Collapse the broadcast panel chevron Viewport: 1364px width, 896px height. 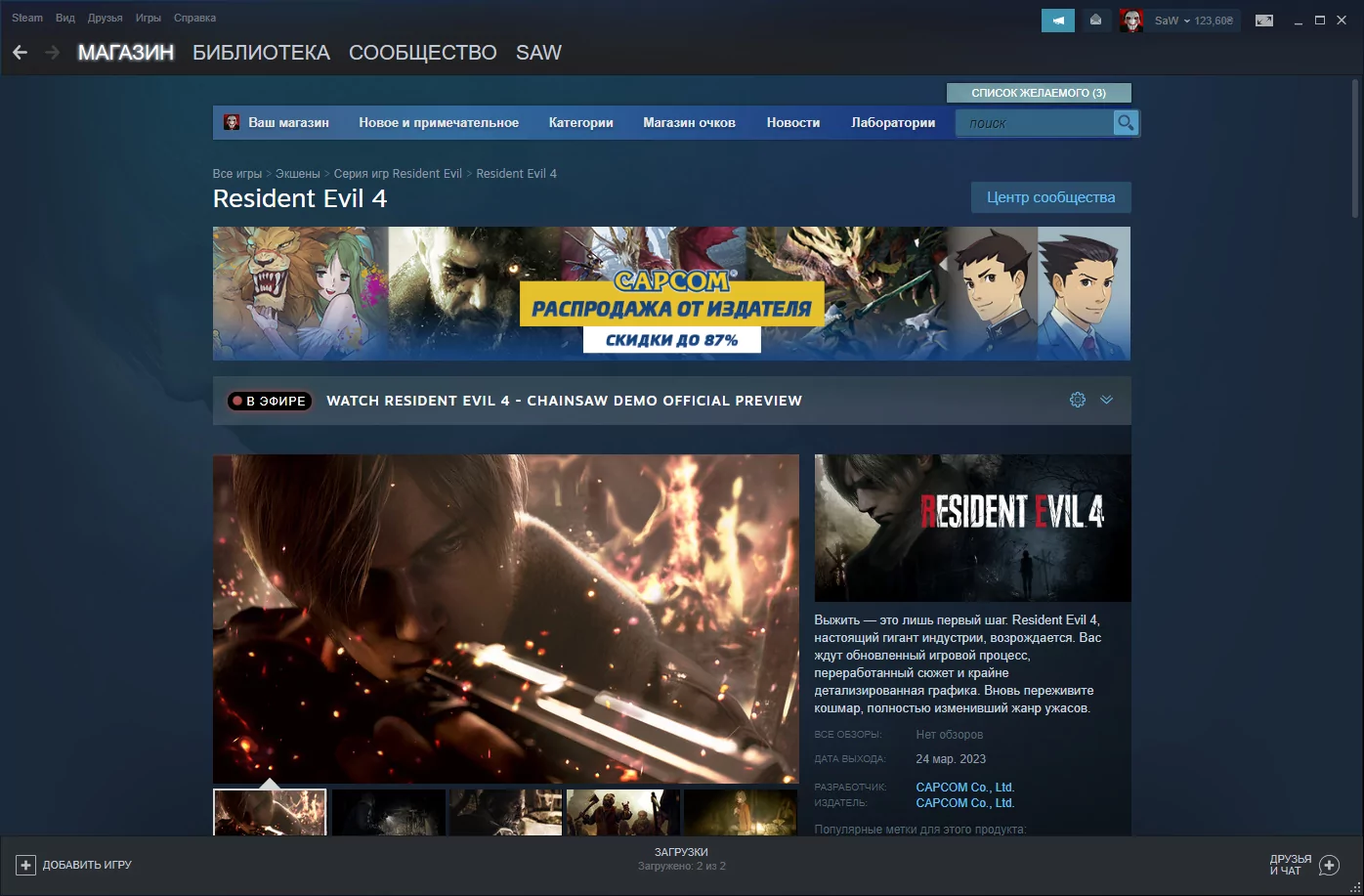[1106, 400]
